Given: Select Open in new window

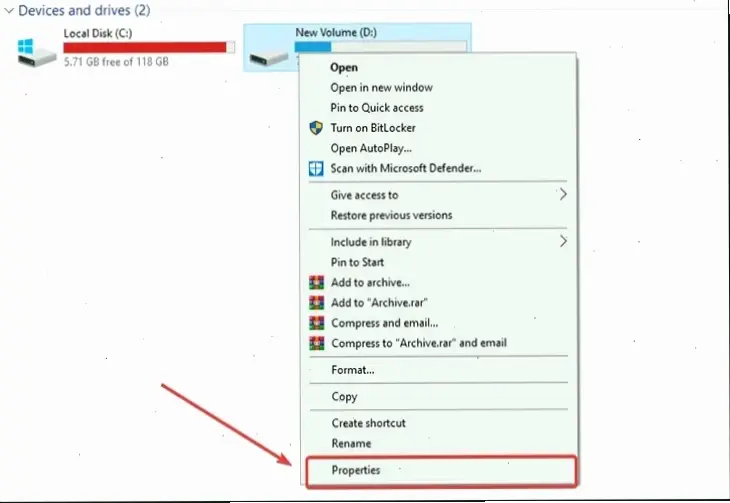Looking at the screenshot, I should (x=381, y=88).
